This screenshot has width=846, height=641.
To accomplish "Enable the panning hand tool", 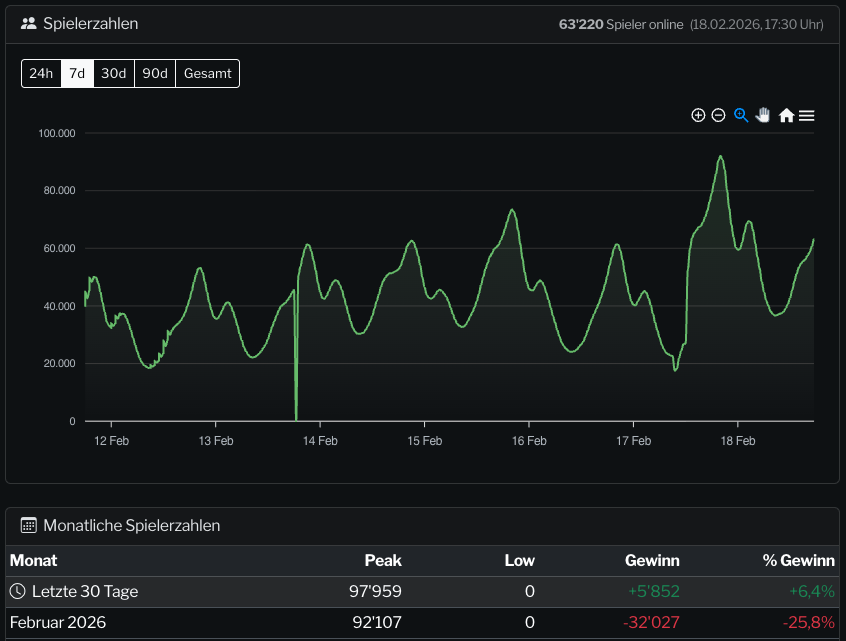I will 763,115.
